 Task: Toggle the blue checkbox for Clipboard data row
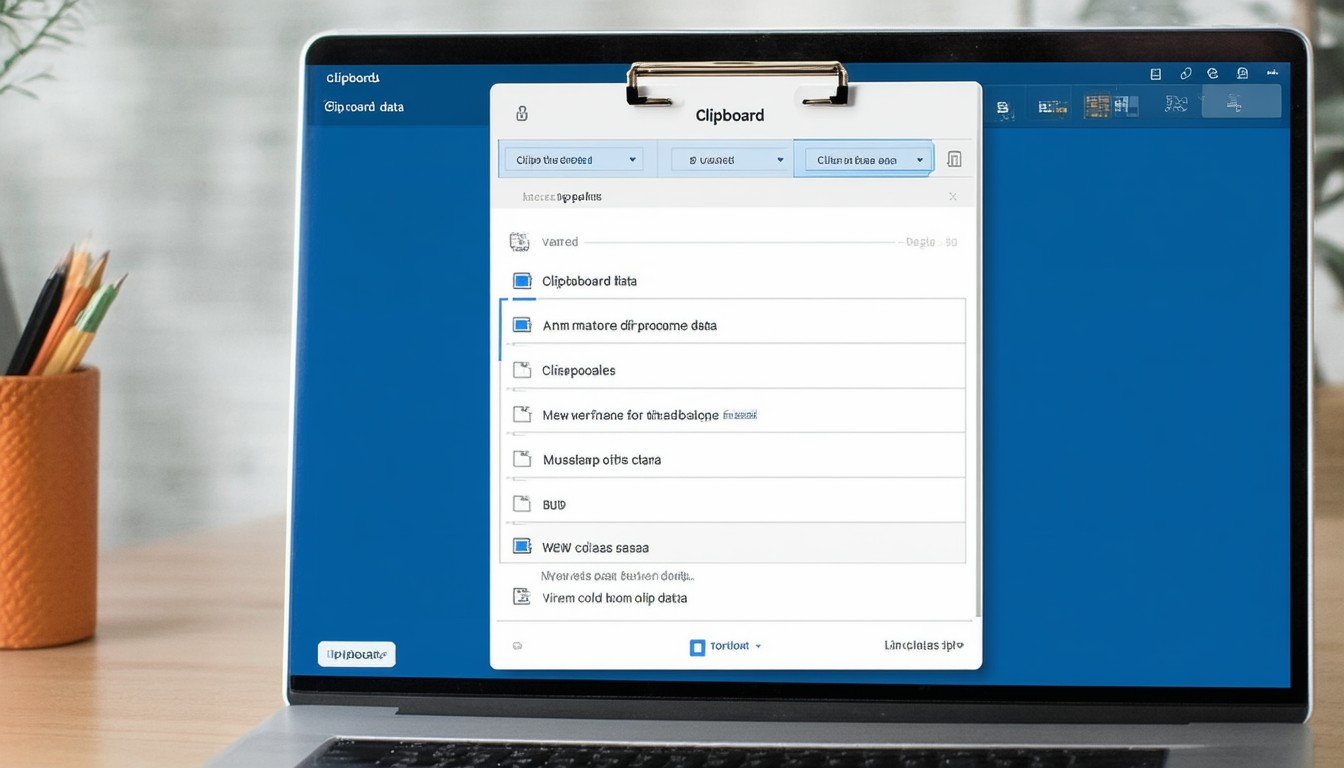coord(521,281)
